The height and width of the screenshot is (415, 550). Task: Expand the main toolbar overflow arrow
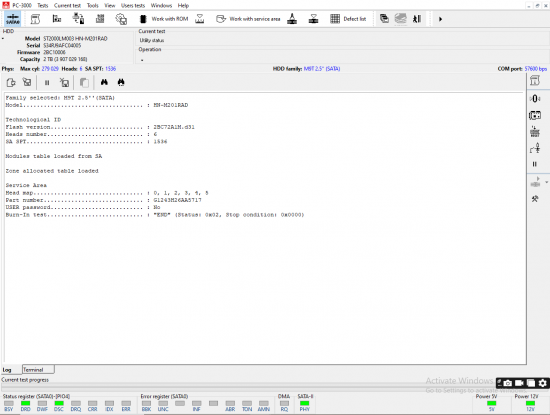pyautogui.click(x=440, y=19)
